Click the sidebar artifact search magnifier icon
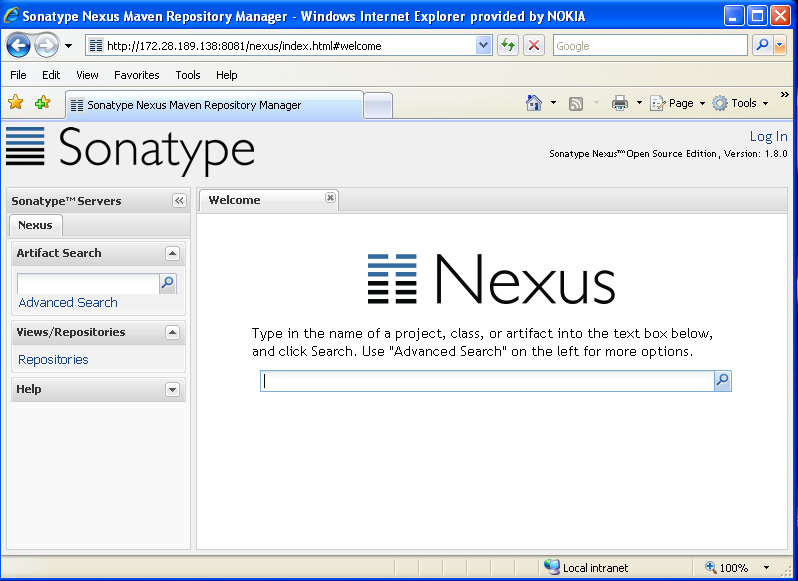 167,283
